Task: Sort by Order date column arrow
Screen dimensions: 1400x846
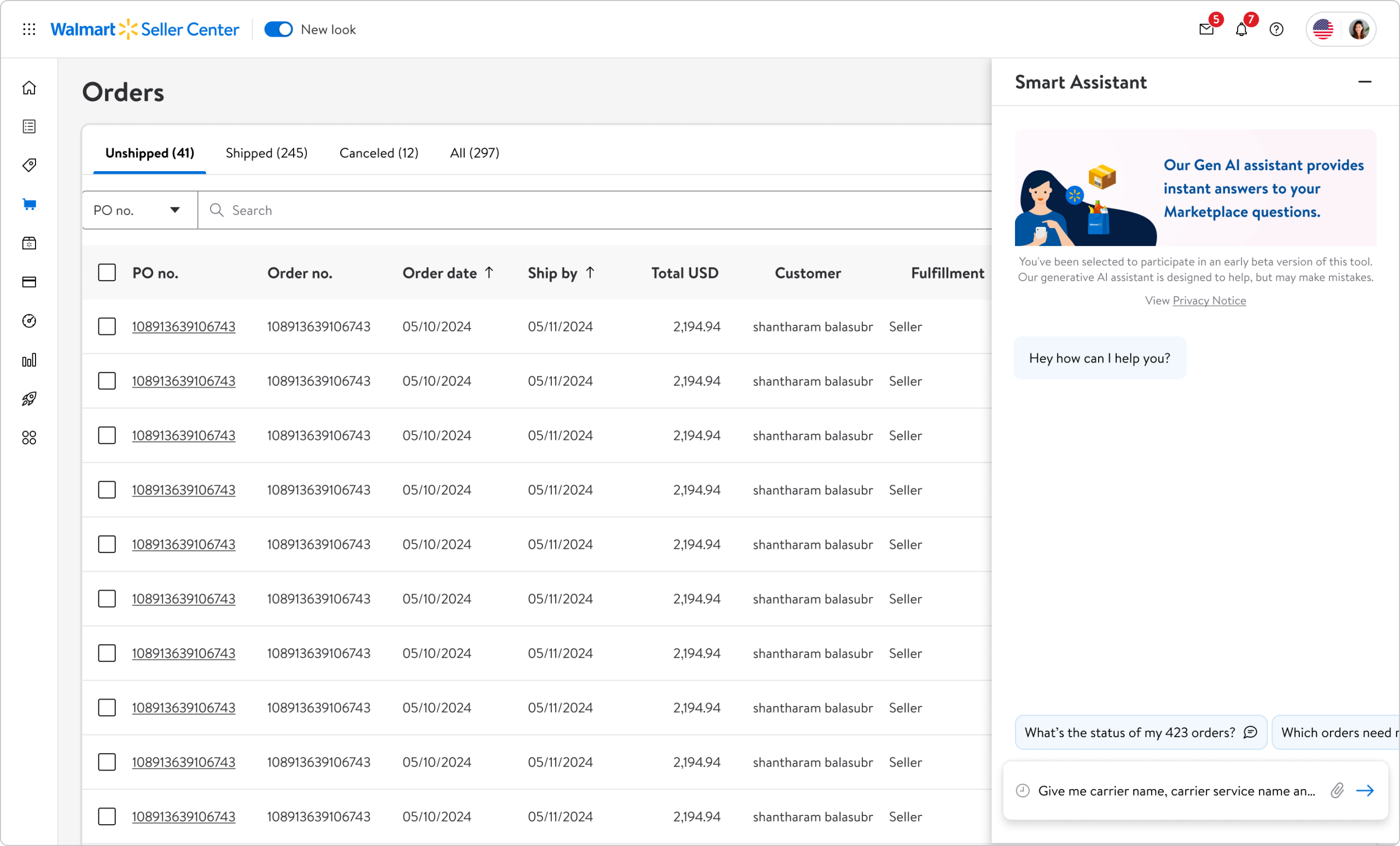Action: point(489,273)
